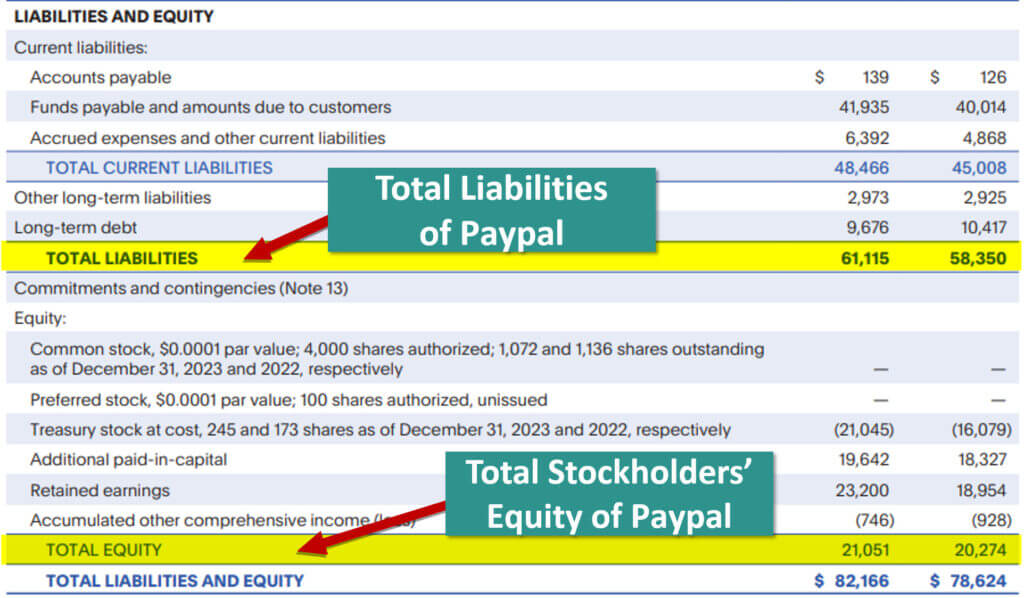Click the TOTAL CURRENT LIABILITIES row

point(161,167)
